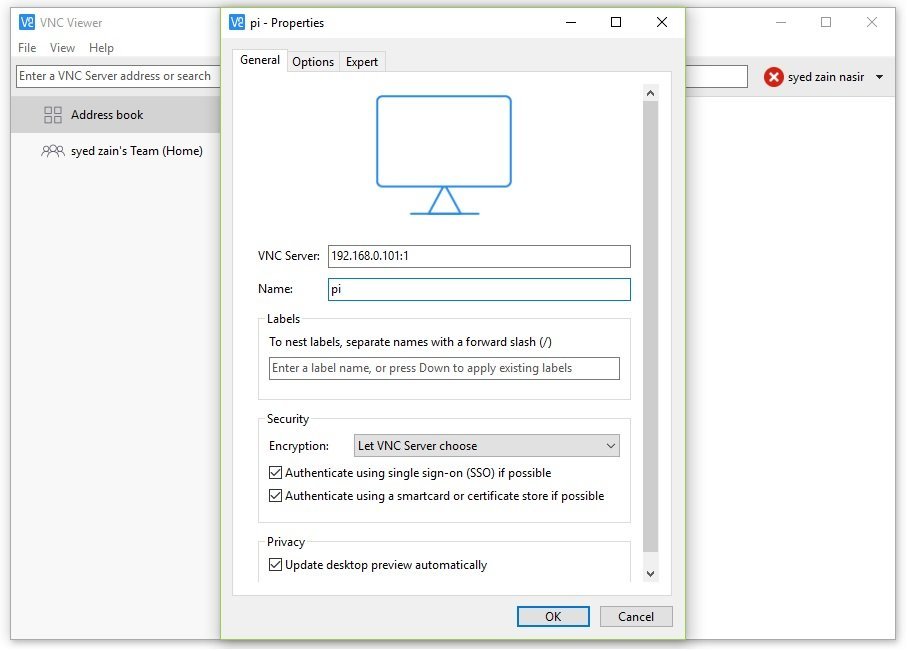Click the 'To nest labels' instruction text

pyautogui.click(x=410, y=342)
